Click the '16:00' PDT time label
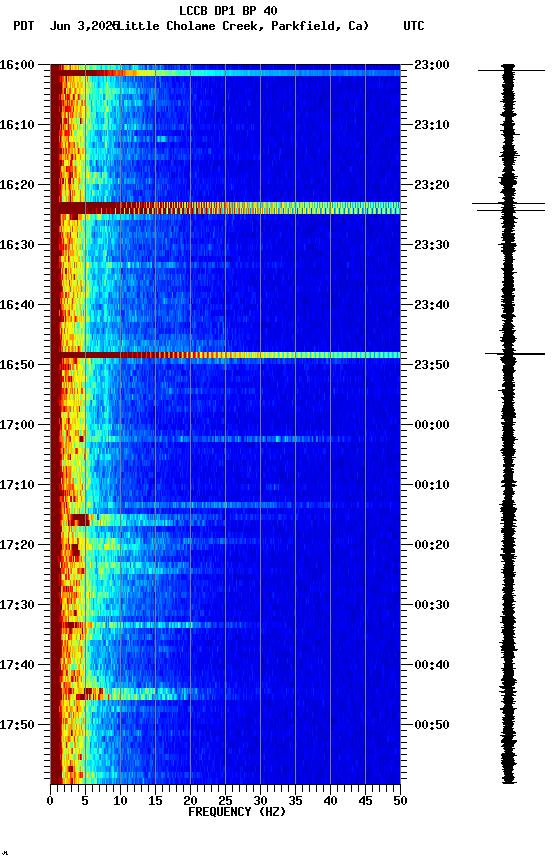The width and height of the screenshot is (552, 864). [x=17, y=65]
